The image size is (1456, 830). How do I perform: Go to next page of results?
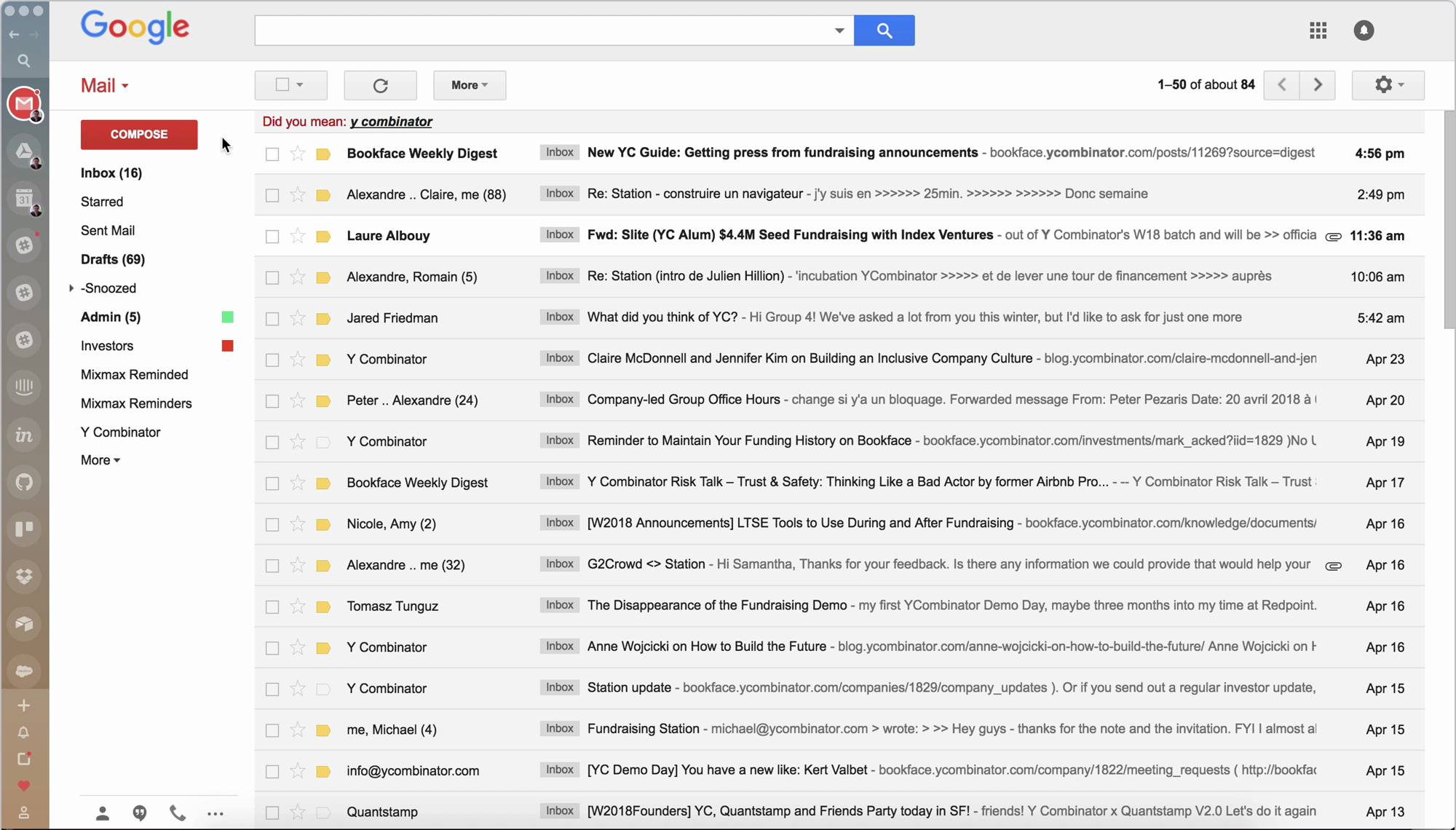1318,85
